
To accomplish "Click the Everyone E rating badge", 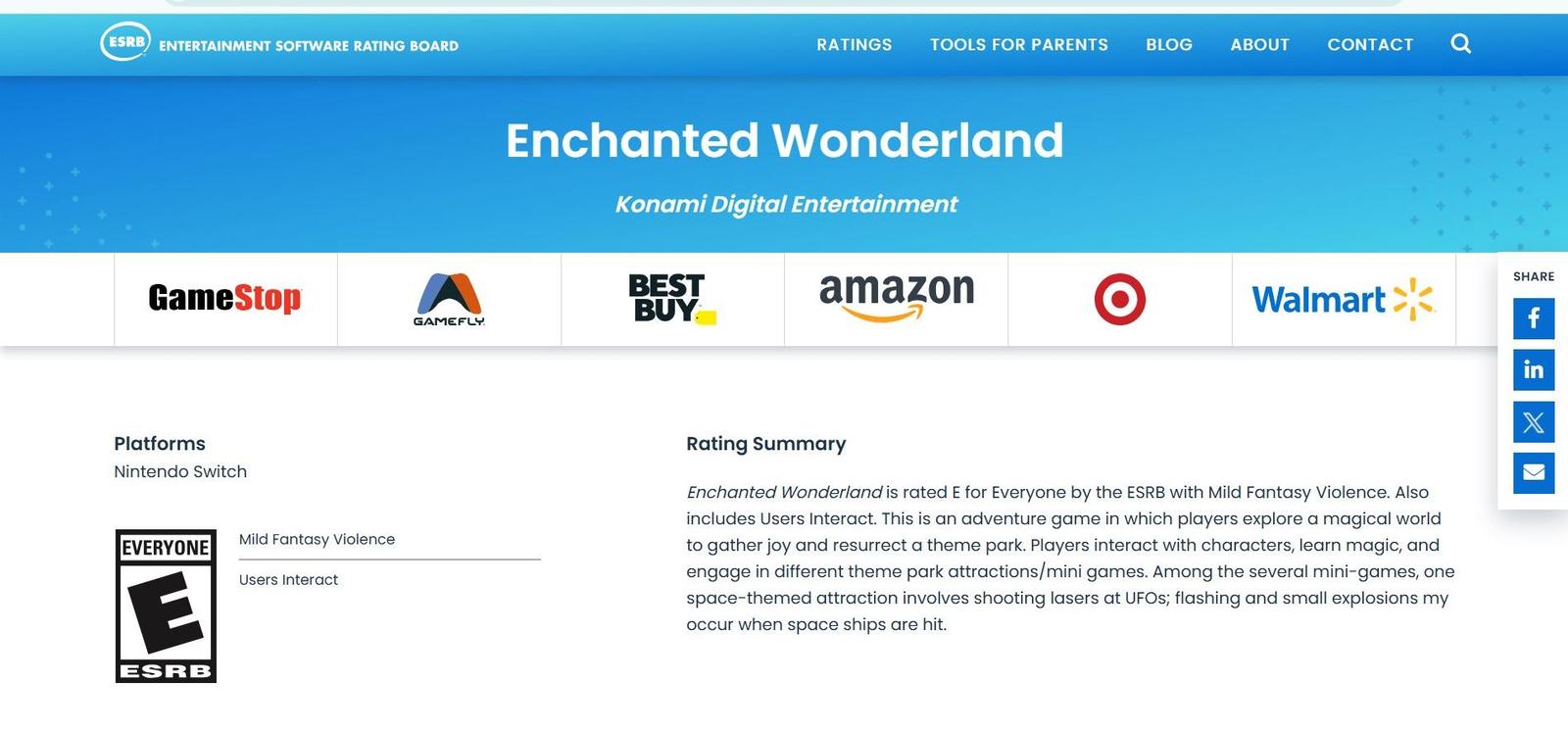I will tap(166, 606).
